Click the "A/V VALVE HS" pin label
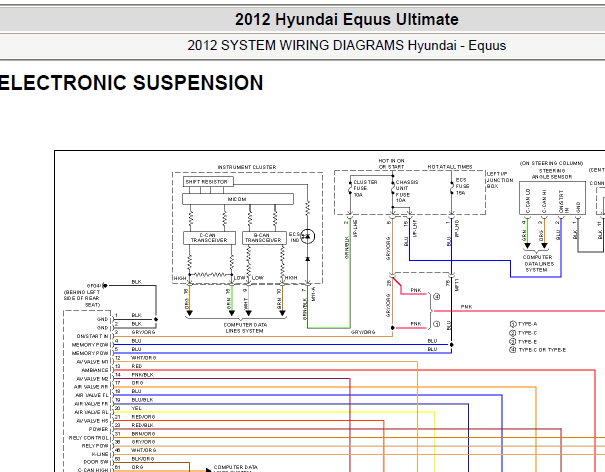 pos(93,421)
